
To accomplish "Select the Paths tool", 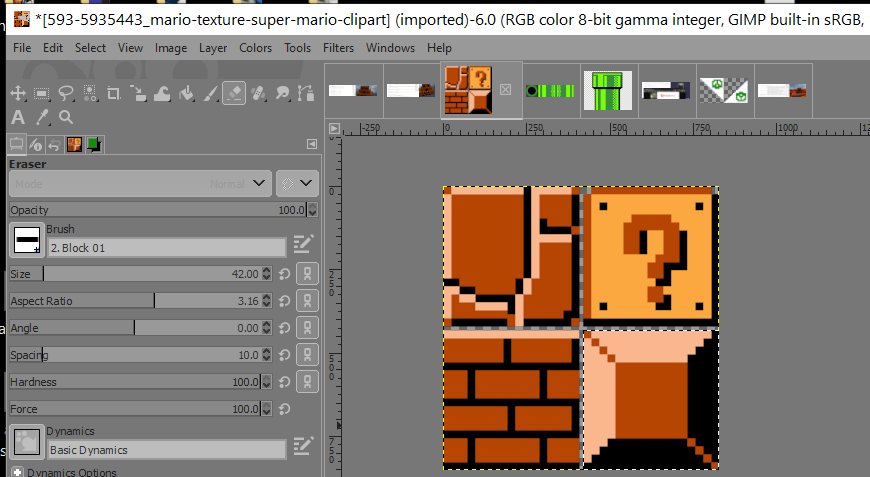I will (306, 93).
